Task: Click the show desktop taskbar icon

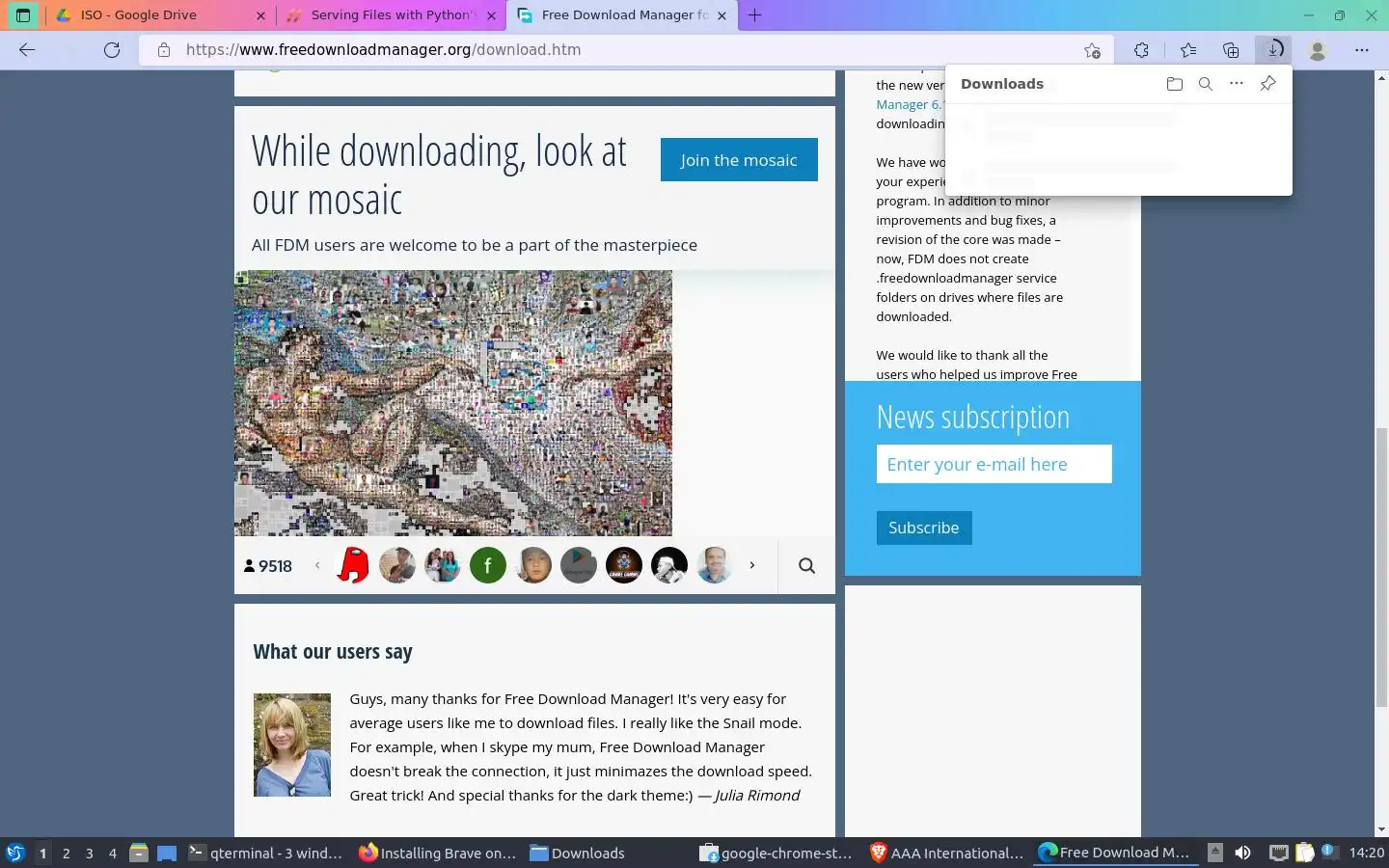Action: point(167,853)
